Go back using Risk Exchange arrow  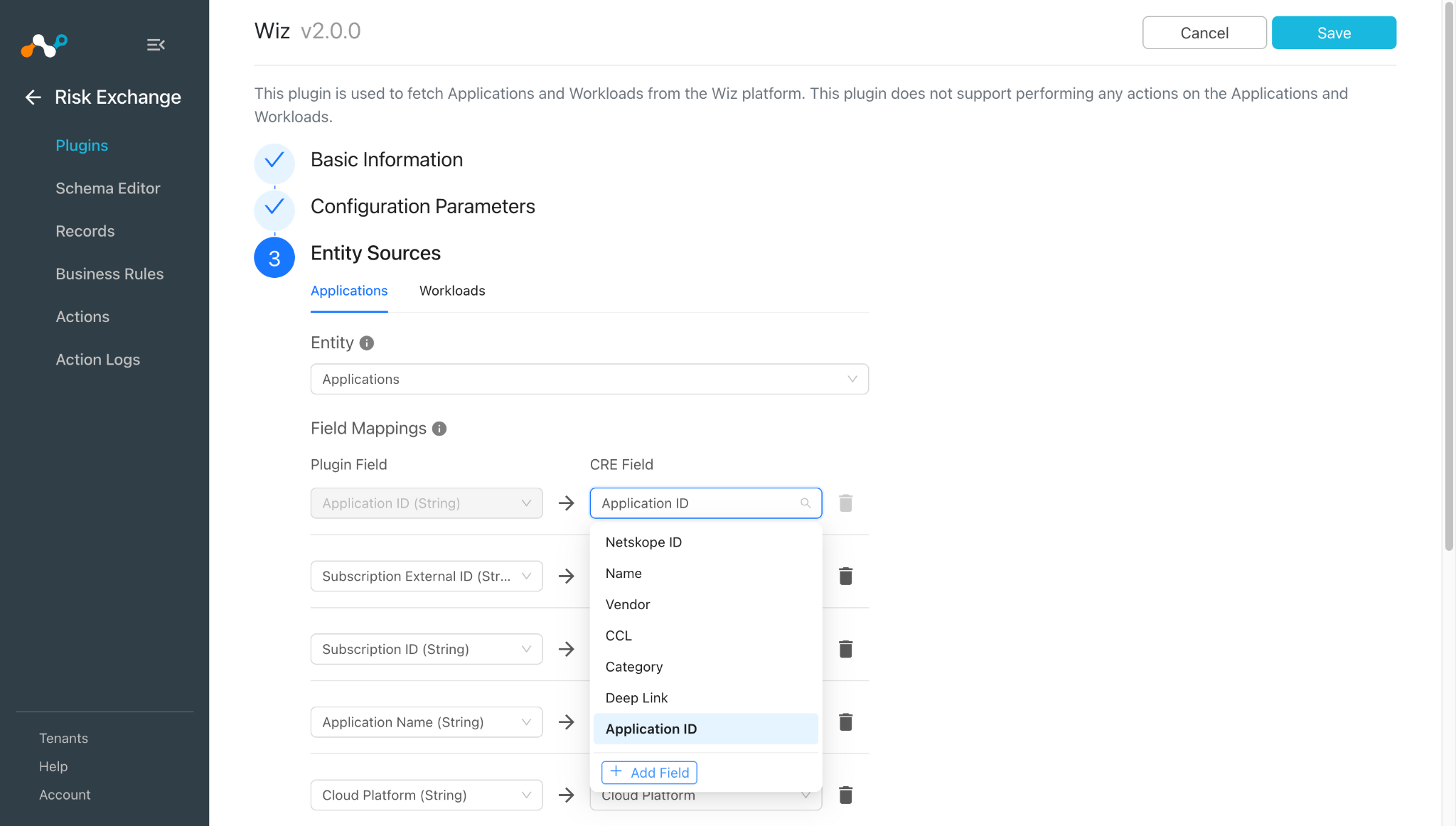(33, 97)
